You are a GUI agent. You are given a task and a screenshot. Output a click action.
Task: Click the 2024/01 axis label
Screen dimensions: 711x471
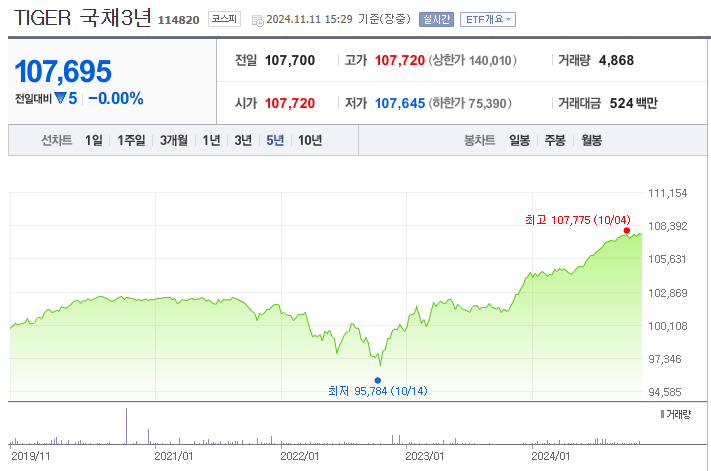[551, 456]
